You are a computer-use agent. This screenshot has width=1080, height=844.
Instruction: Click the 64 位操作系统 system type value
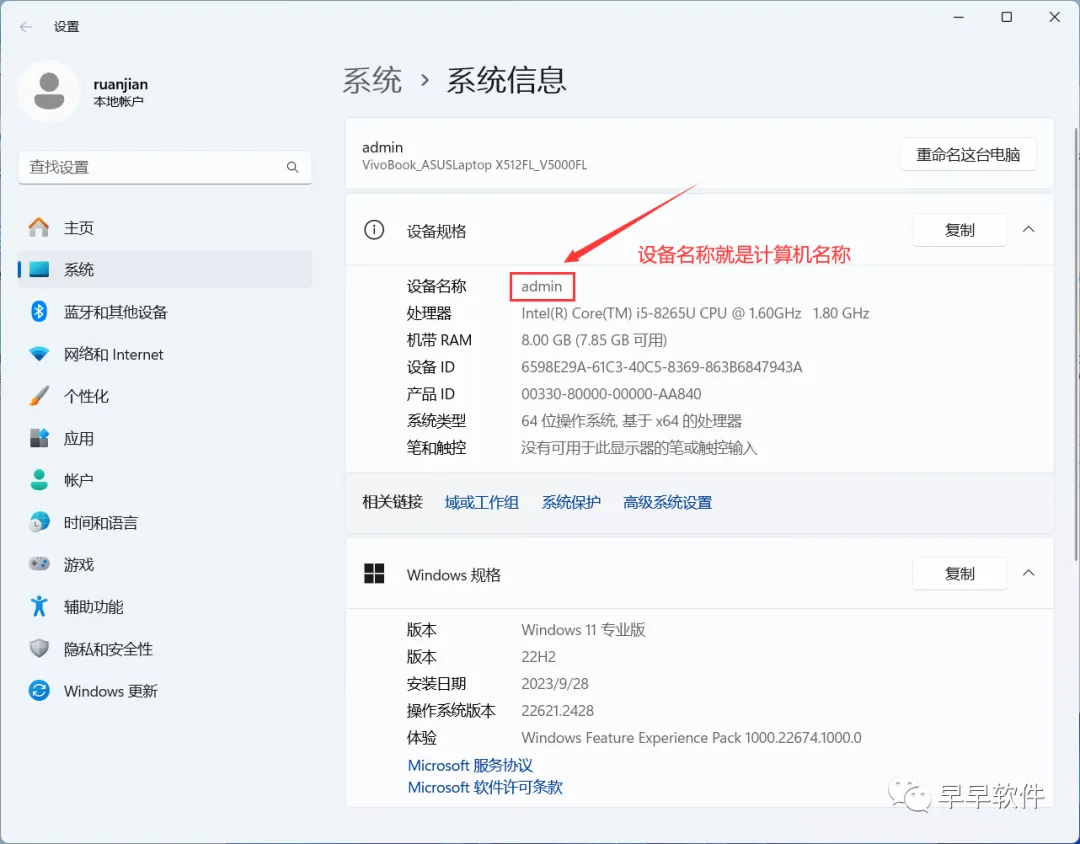coord(632,421)
